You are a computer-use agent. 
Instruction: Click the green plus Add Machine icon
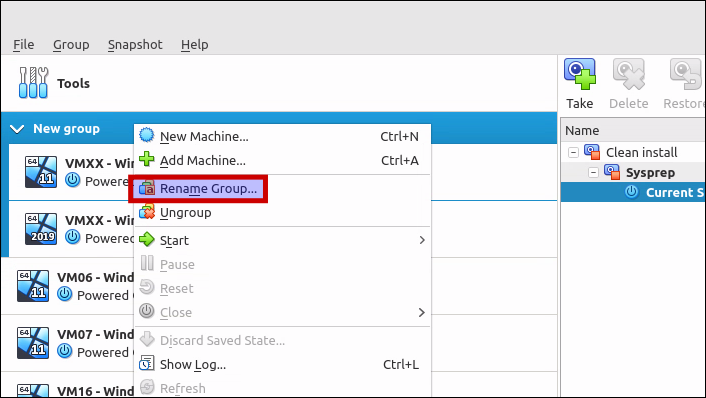[147, 159]
